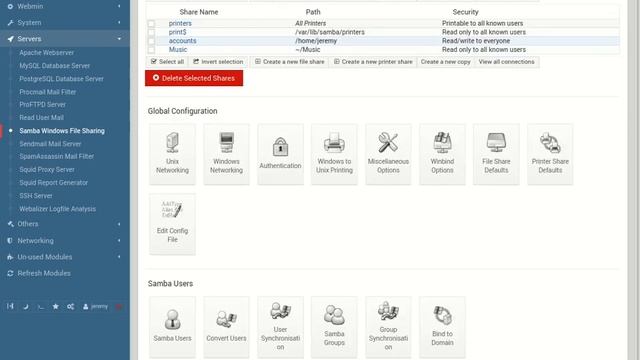Expand the System sidebar section
This screenshot has width=640, height=360.
65,22
